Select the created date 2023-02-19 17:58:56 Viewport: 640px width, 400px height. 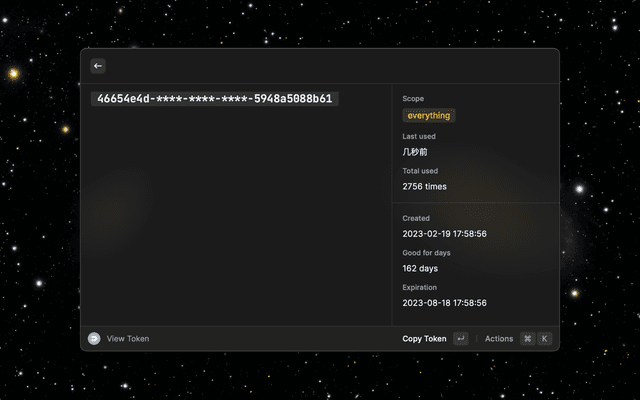pyautogui.click(x=444, y=234)
